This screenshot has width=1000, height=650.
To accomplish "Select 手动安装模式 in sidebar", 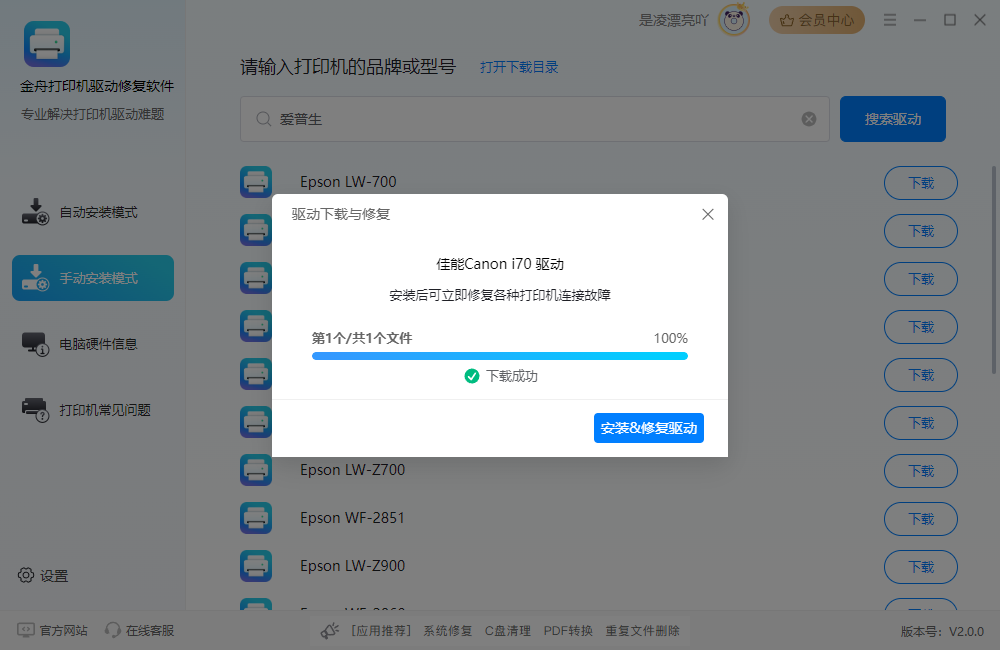I will pyautogui.click(x=93, y=278).
